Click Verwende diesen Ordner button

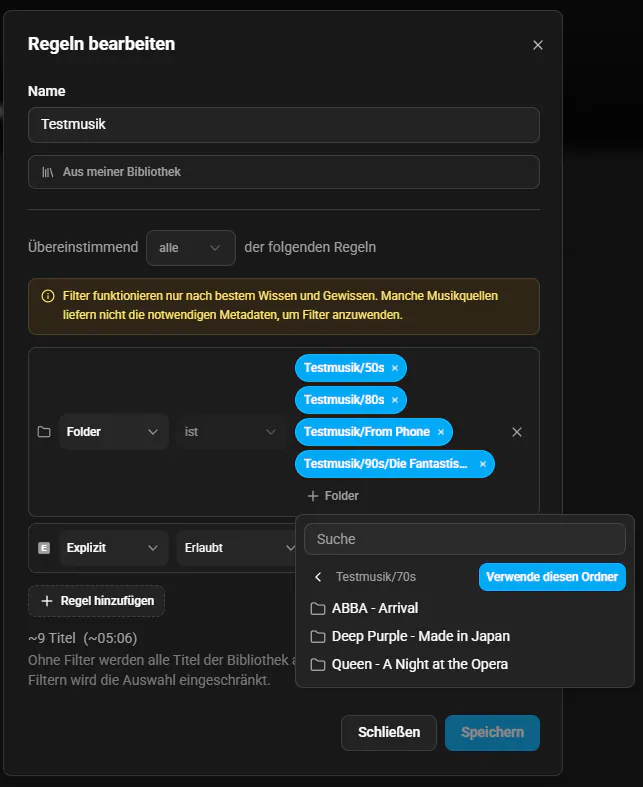(552, 577)
